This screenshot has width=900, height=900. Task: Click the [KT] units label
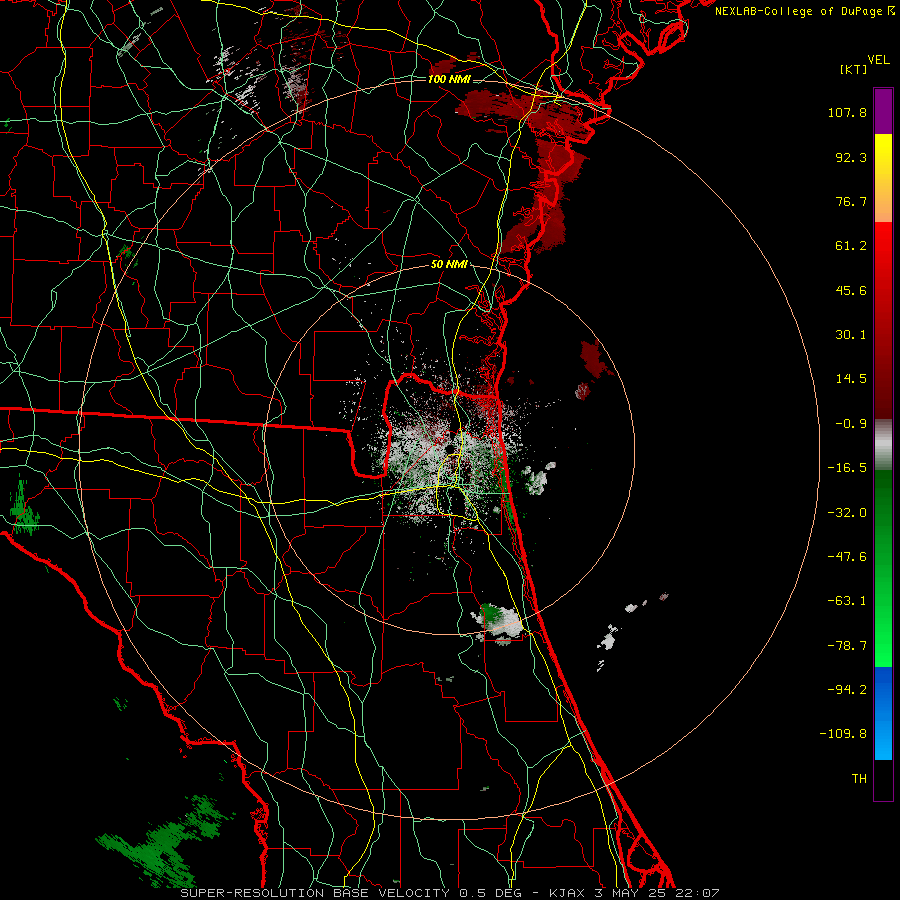pyautogui.click(x=853, y=69)
